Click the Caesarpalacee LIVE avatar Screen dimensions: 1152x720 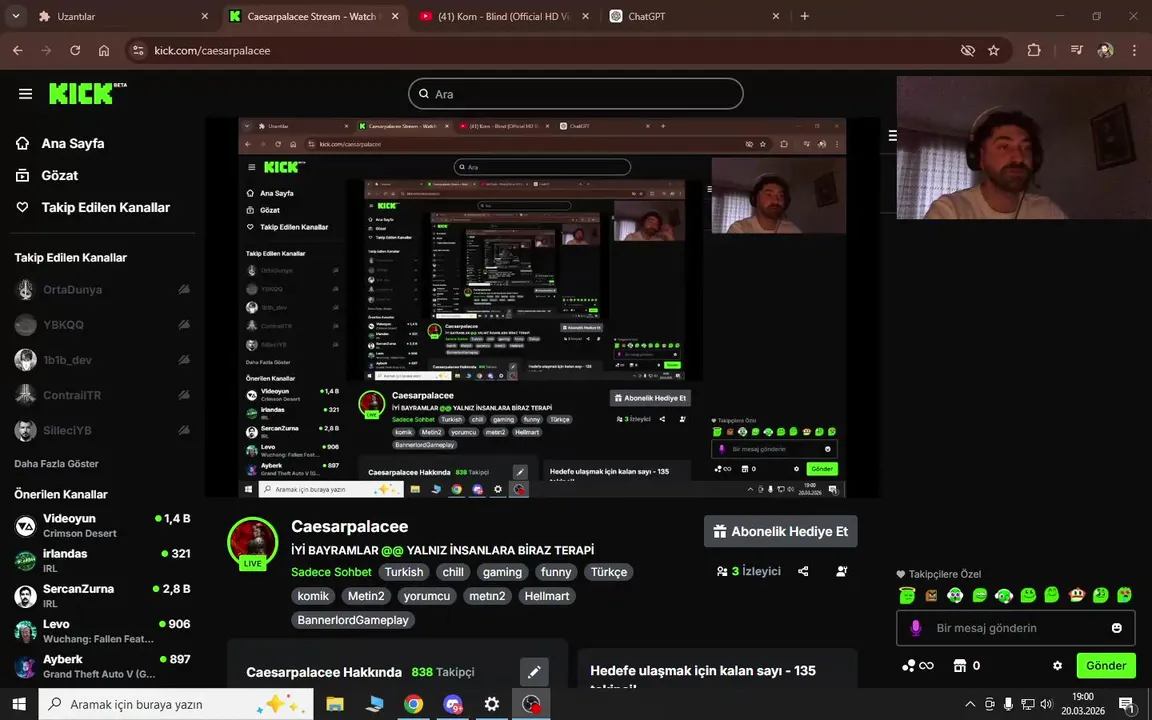[x=253, y=544]
